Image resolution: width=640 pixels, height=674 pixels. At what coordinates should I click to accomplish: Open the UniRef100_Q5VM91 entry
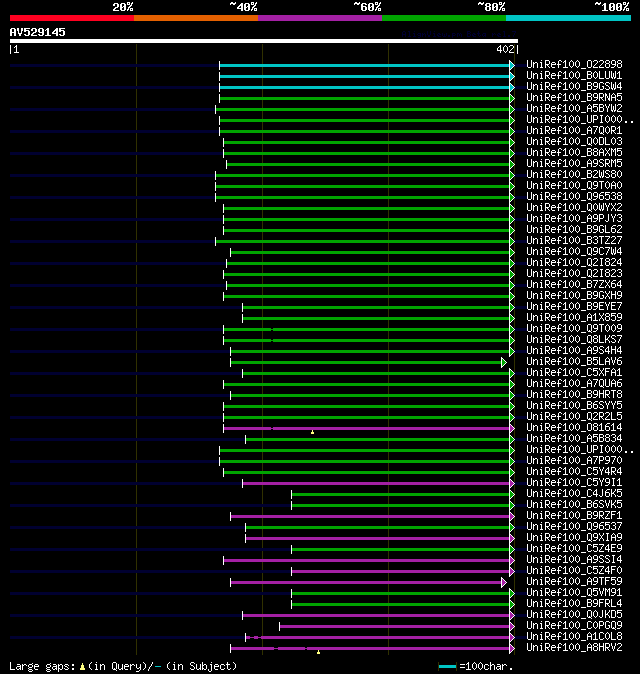click(574, 593)
